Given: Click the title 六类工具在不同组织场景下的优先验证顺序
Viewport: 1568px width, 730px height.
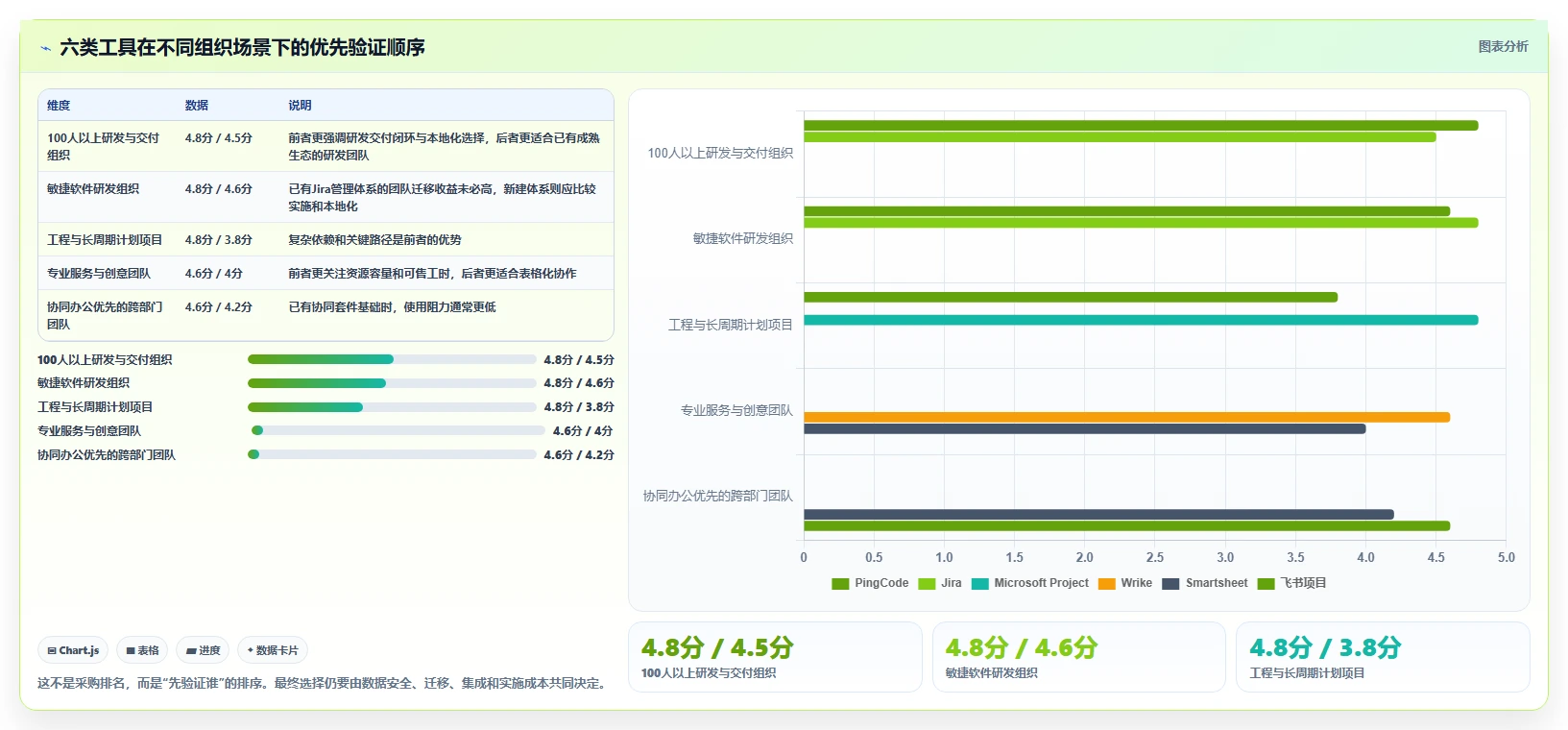Looking at the screenshot, I should (242, 47).
